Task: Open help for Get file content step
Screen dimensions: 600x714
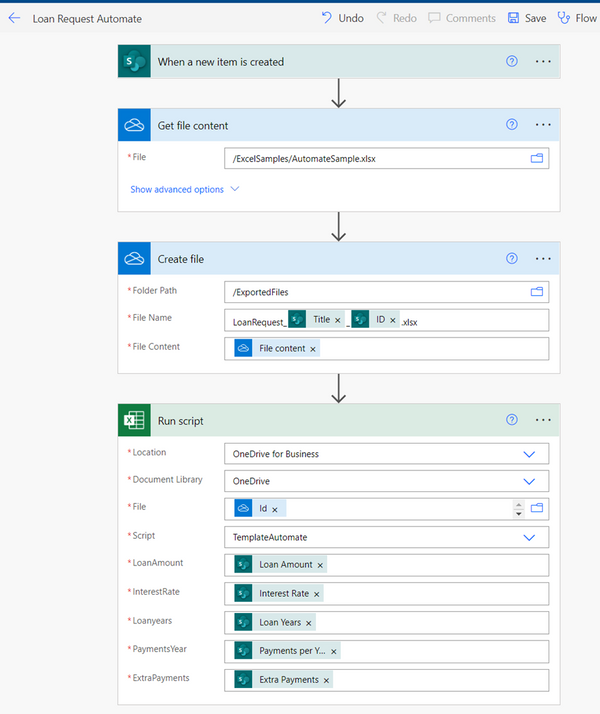Action: pyautogui.click(x=512, y=124)
